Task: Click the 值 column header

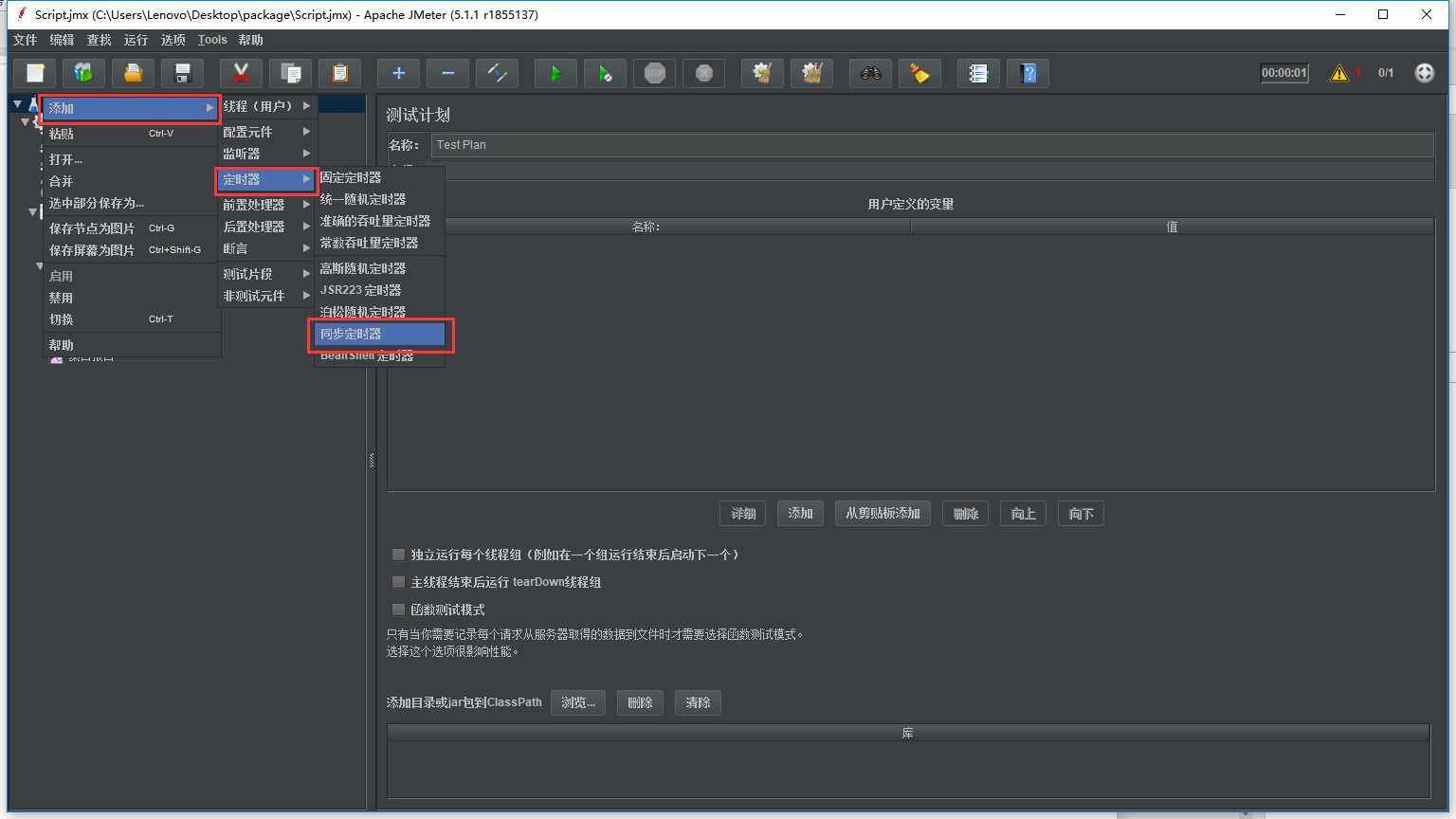Action: click(x=1173, y=227)
